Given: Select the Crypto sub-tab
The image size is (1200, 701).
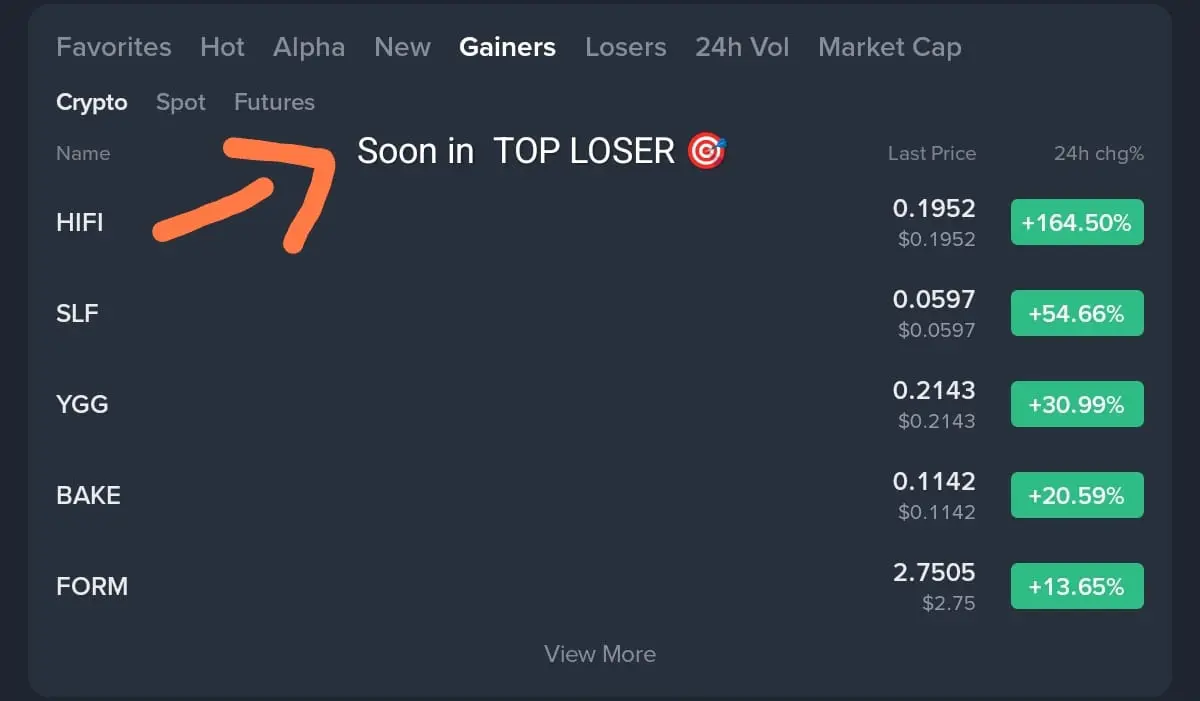Looking at the screenshot, I should click(92, 102).
